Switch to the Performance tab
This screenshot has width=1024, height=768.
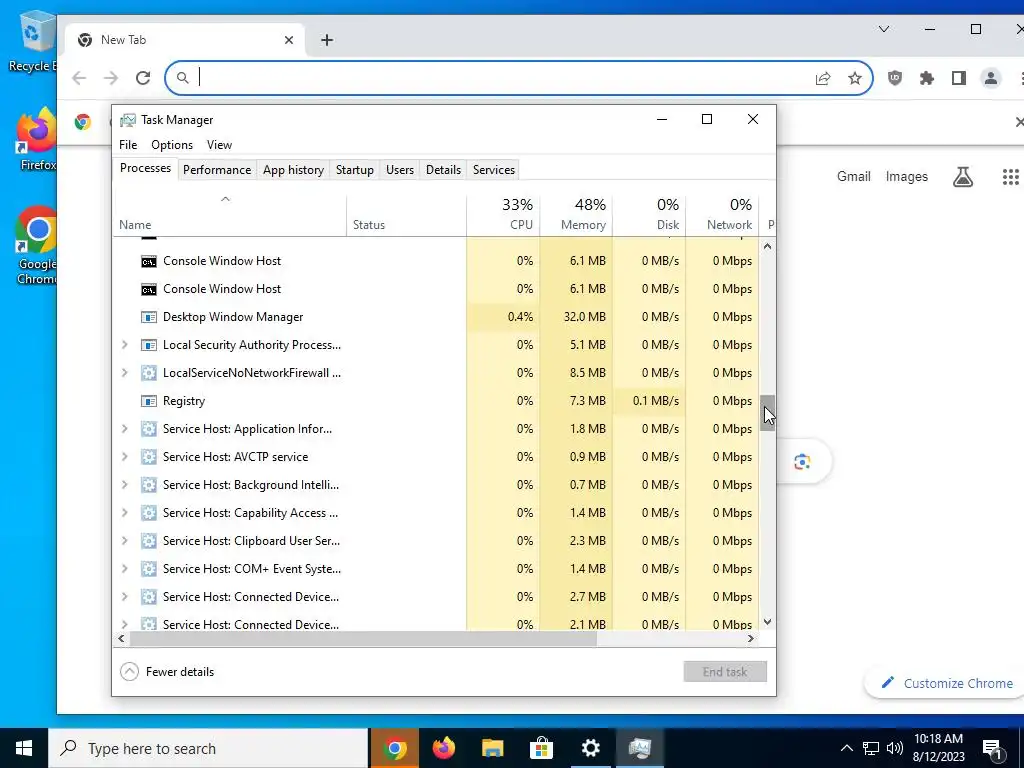click(217, 170)
